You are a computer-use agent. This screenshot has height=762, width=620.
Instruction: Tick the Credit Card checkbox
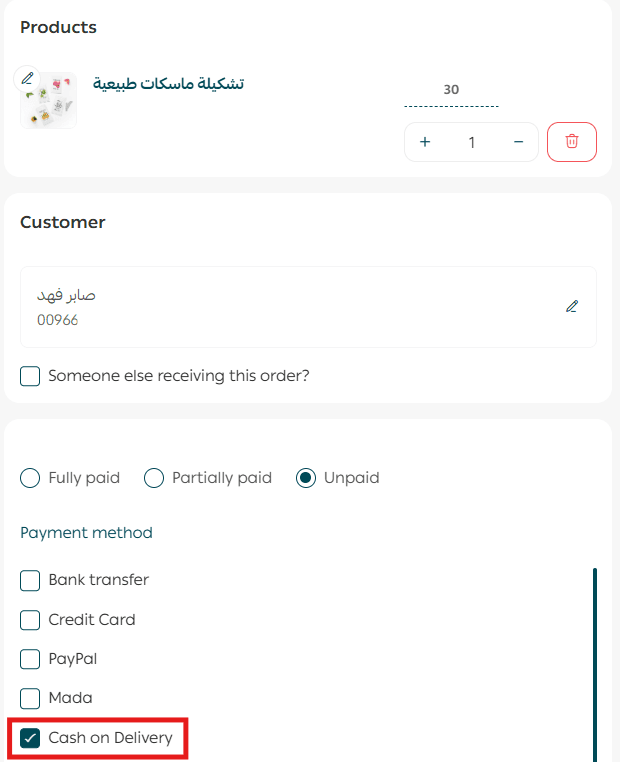31,620
